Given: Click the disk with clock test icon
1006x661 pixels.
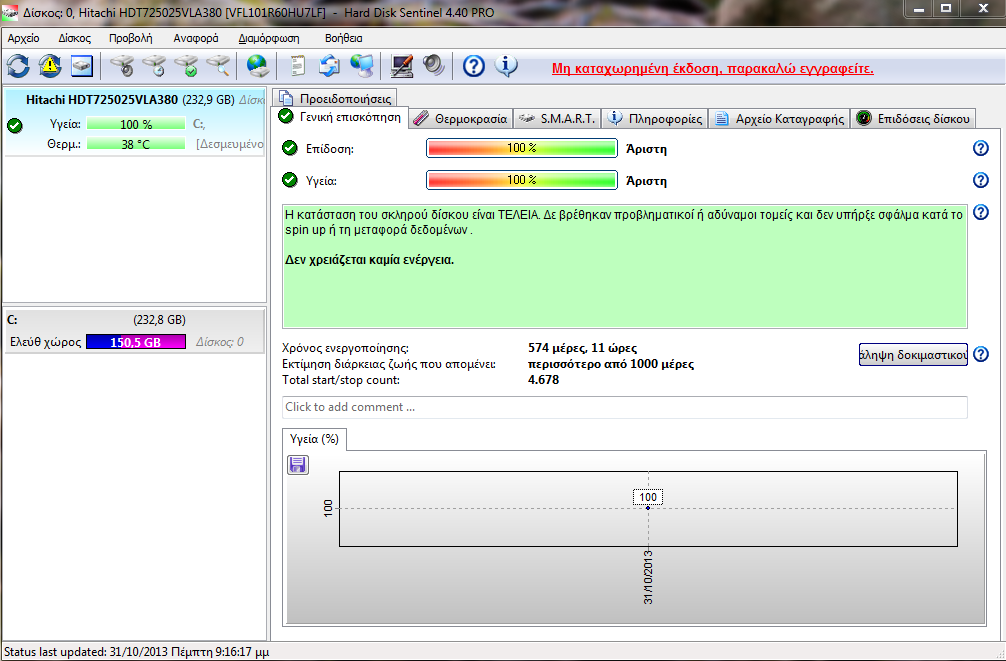Looking at the screenshot, I should tap(154, 65).
